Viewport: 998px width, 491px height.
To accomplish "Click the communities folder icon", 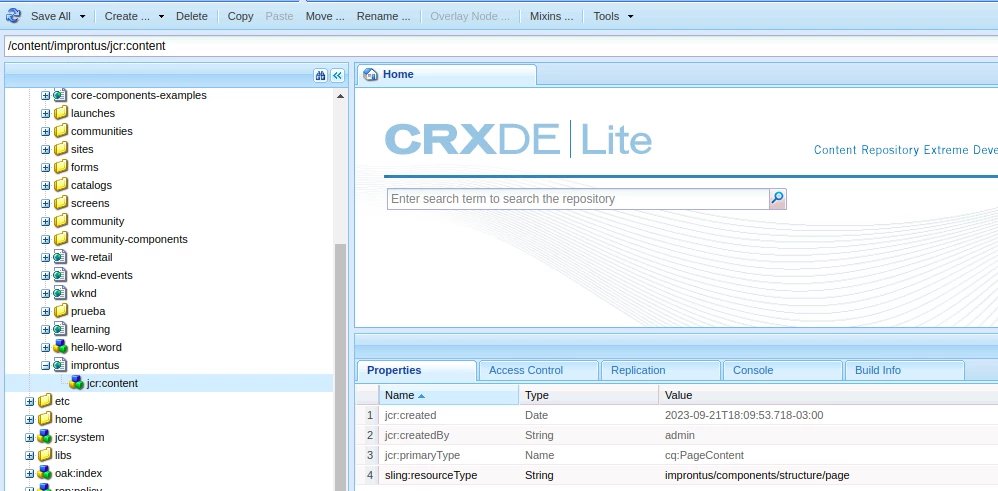I will pos(60,131).
